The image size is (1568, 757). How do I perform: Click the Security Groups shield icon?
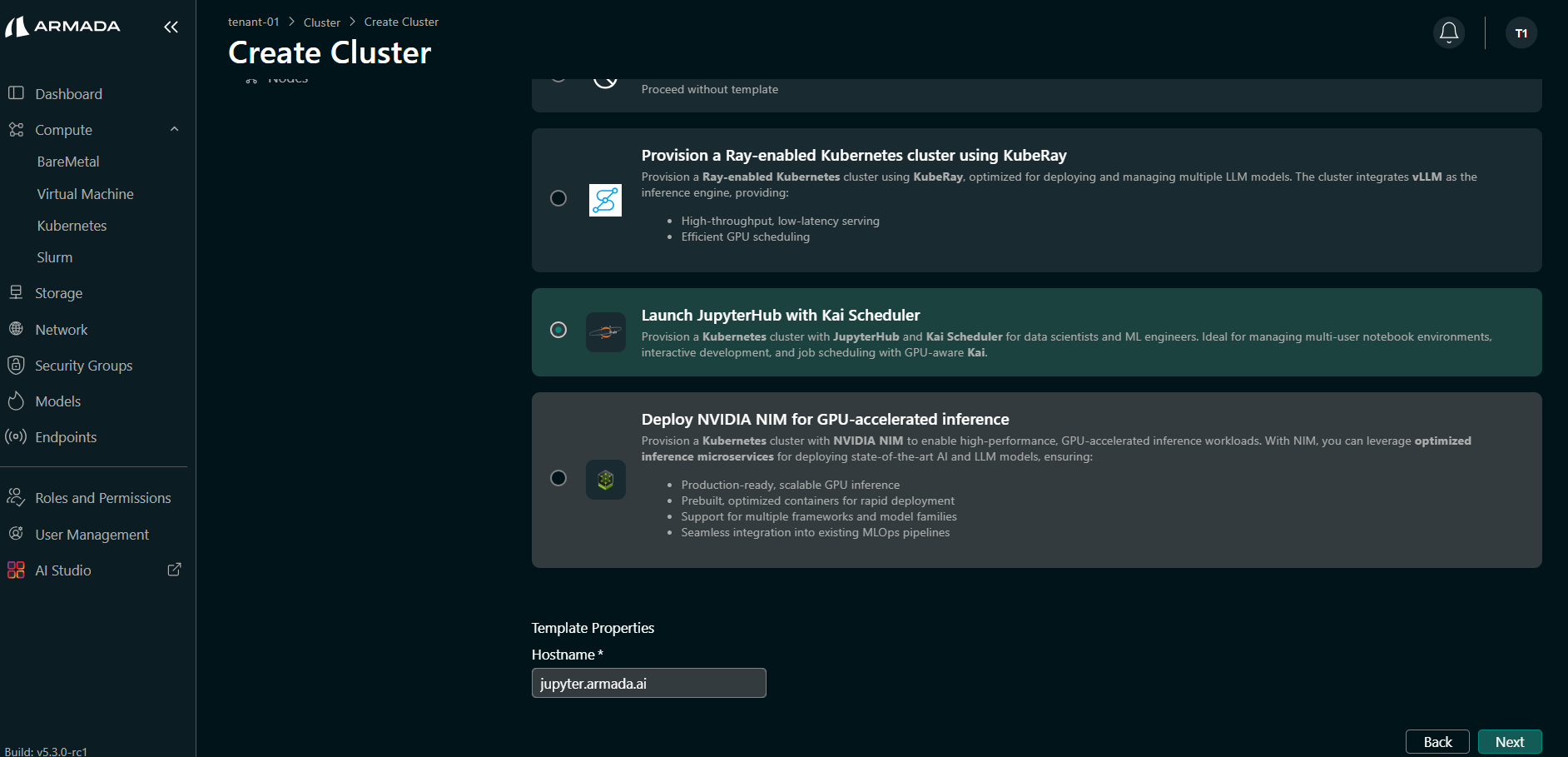pyautogui.click(x=16, y=365)
